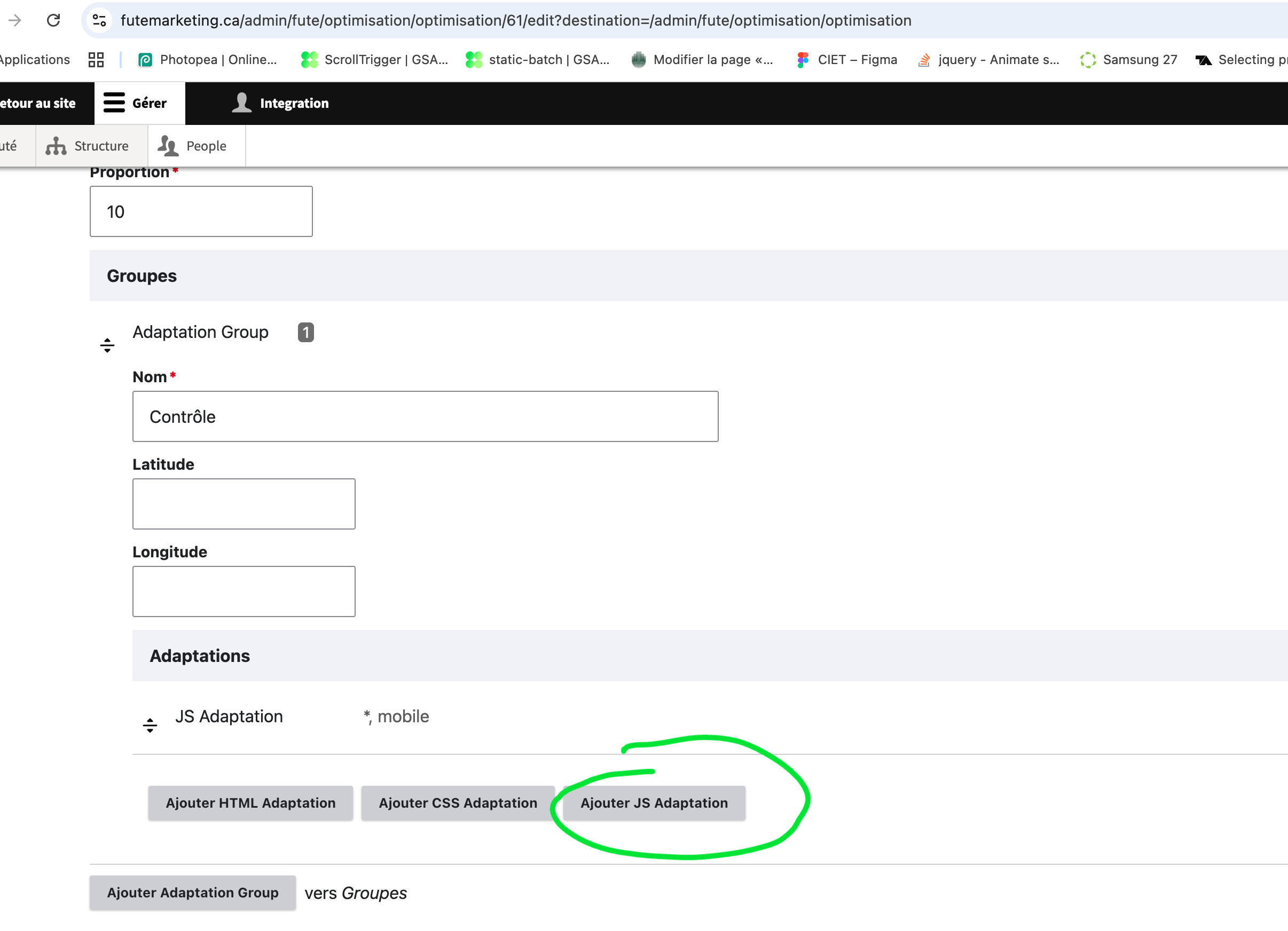Focus the Proportion field with value 10

click(x=201, y=211)
